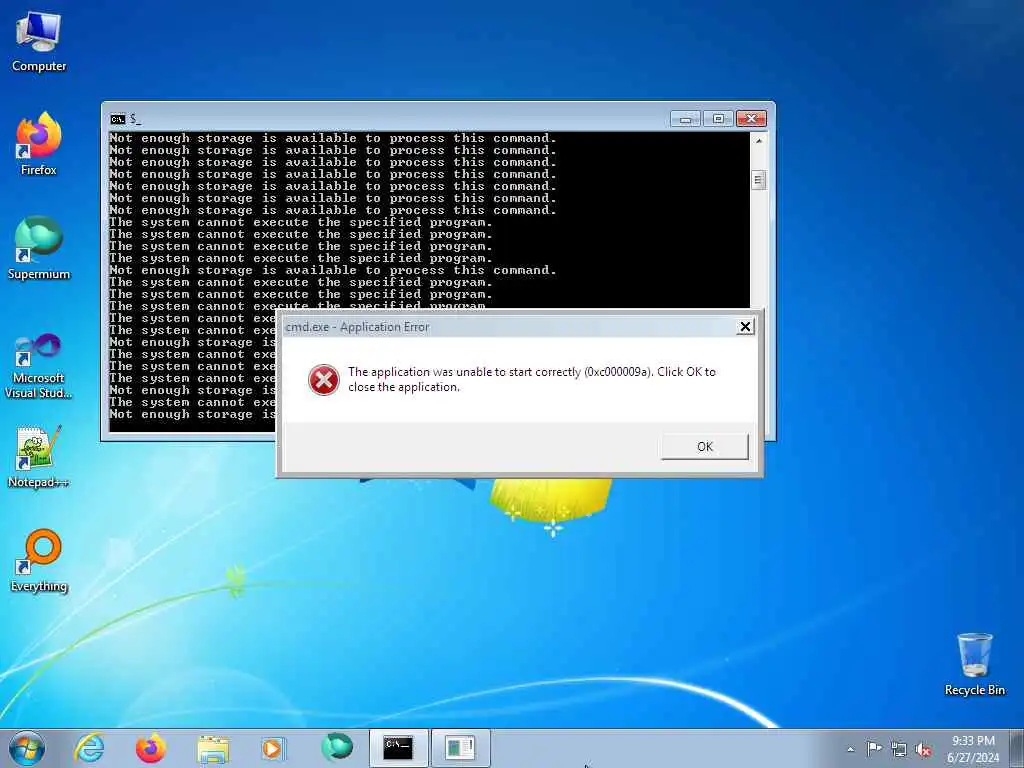1024x768 pixels.
Task: Close the command prompt window
Action: (x=751, y=119)
